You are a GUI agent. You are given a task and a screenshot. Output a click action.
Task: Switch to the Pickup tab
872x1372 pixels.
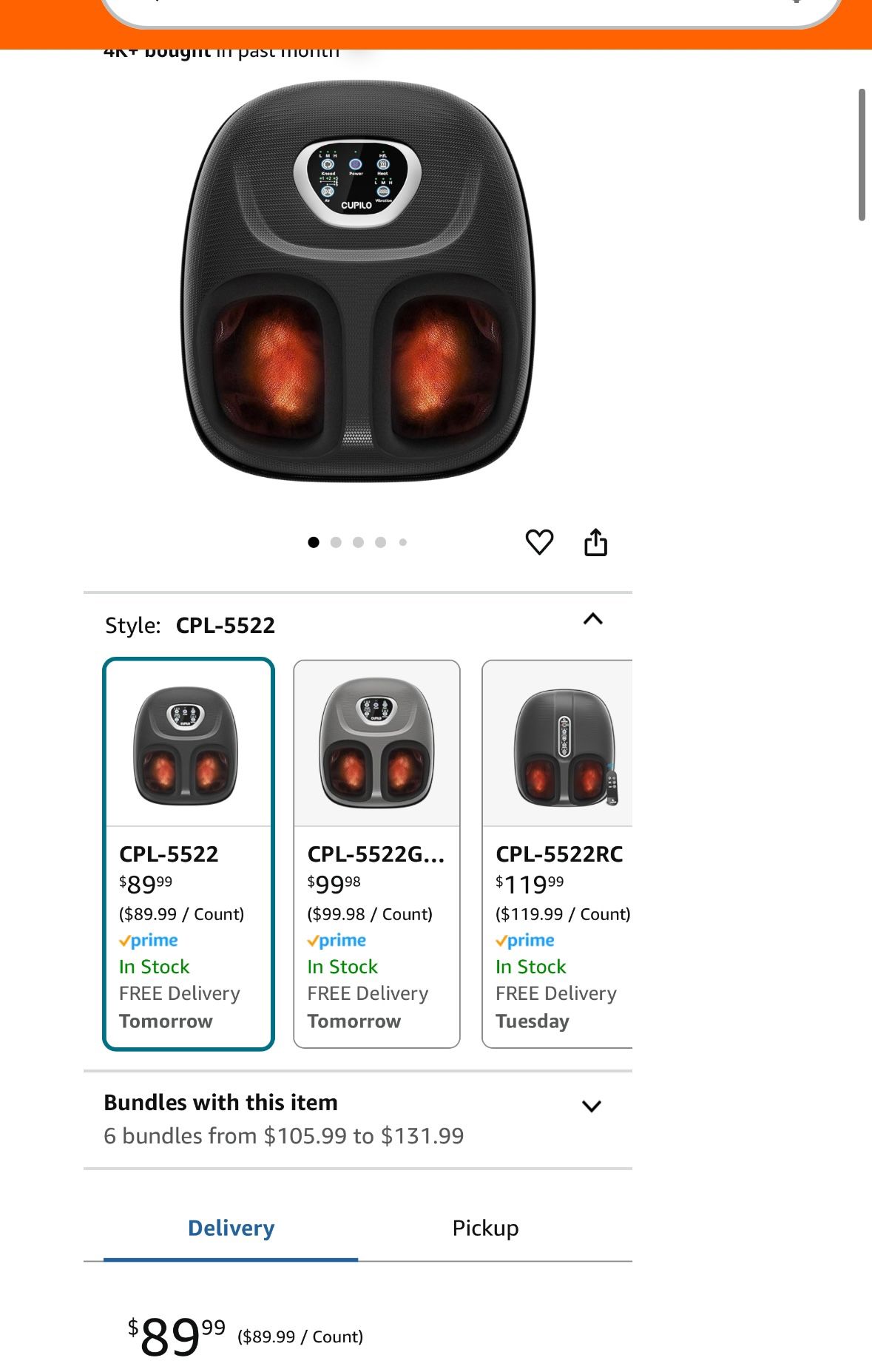[x=485, y=1229]
